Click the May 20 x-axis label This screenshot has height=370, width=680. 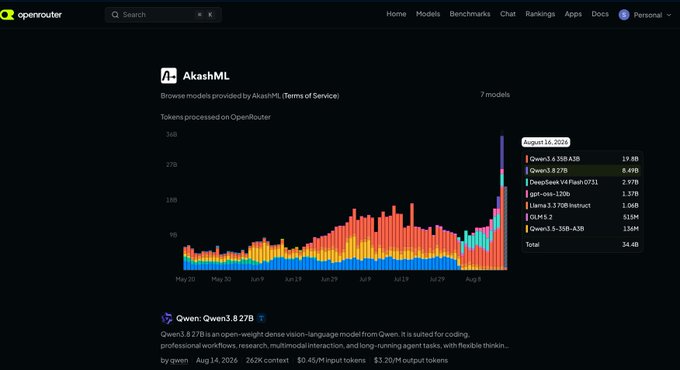[x=185, y=279]
